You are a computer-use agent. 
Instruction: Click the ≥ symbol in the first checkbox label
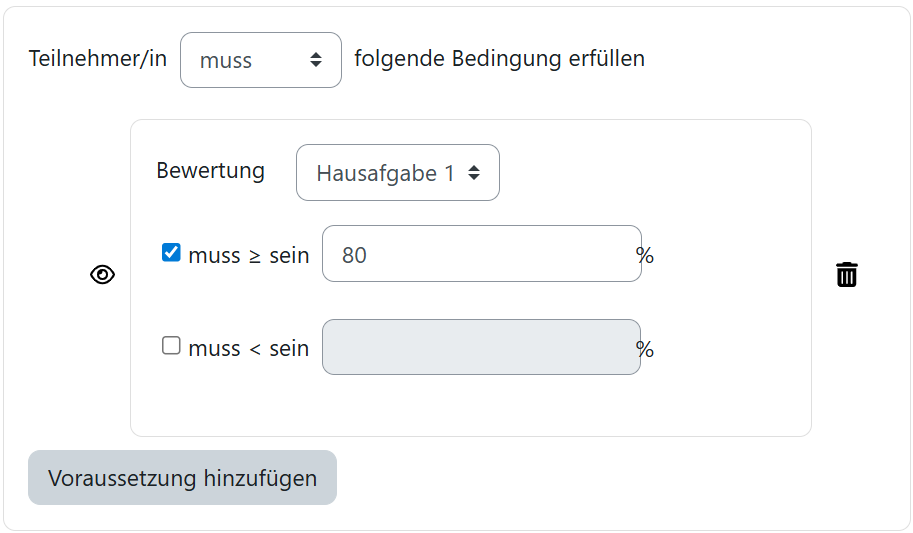[255, 256]
